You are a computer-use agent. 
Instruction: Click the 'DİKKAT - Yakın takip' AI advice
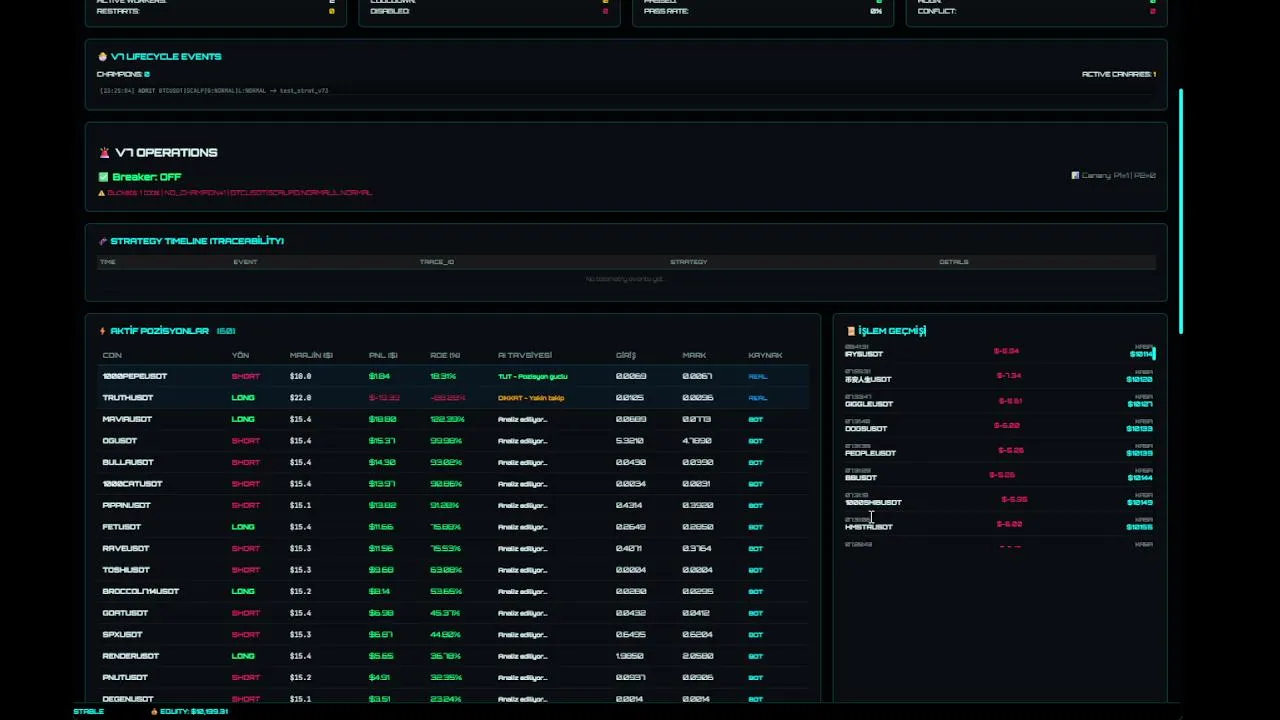click(531, 398)
